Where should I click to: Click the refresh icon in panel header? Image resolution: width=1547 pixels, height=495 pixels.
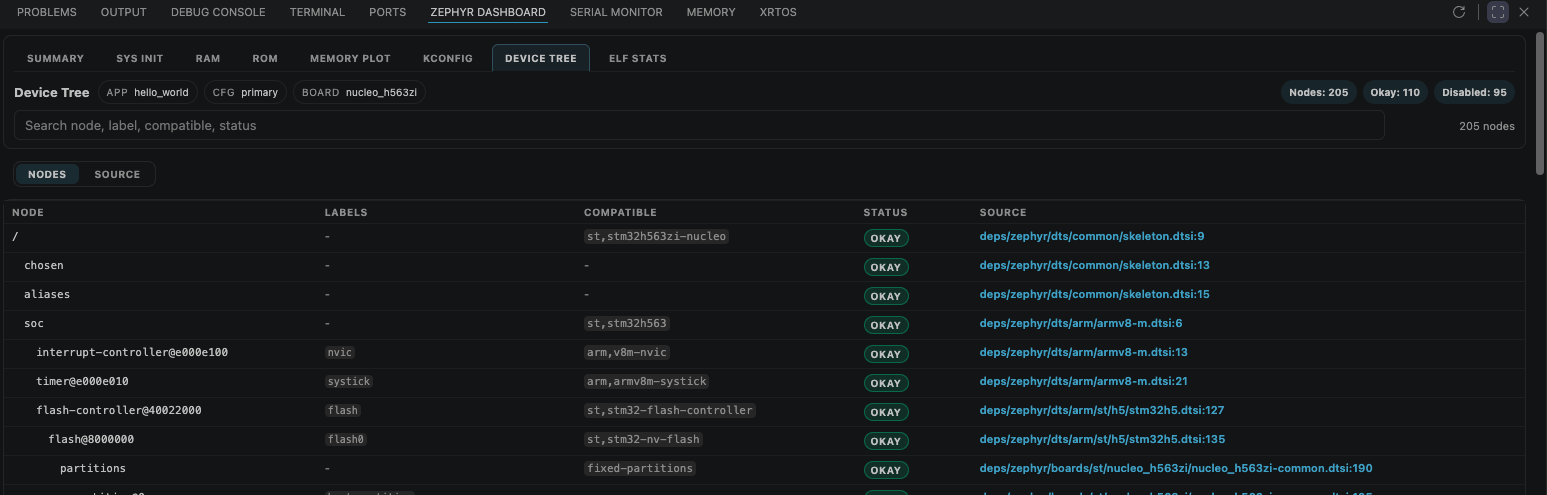coord(1459,12)
